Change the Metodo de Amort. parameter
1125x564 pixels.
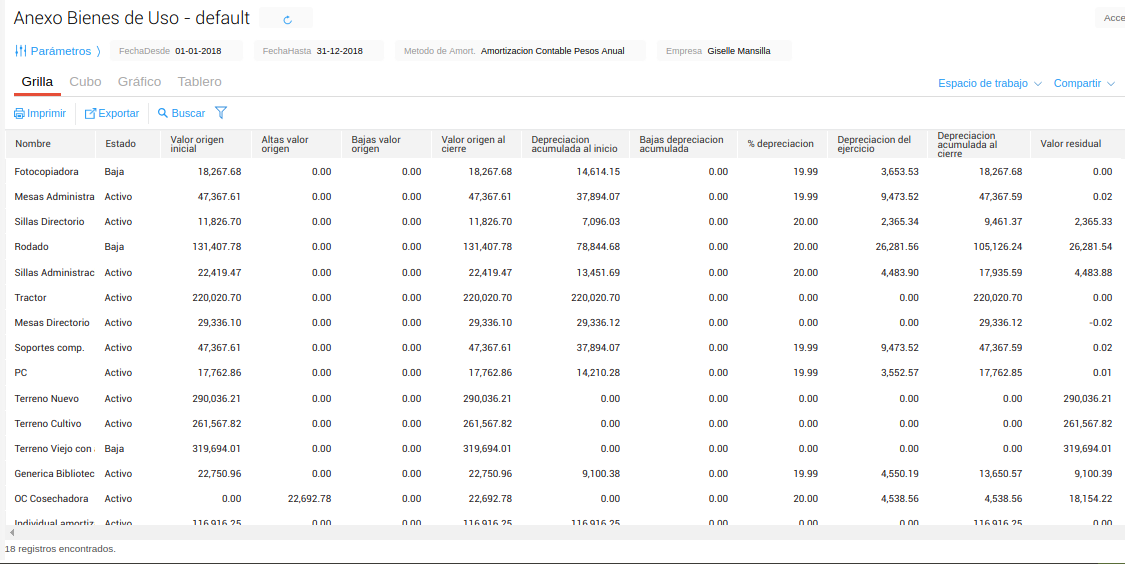point(552,51)
